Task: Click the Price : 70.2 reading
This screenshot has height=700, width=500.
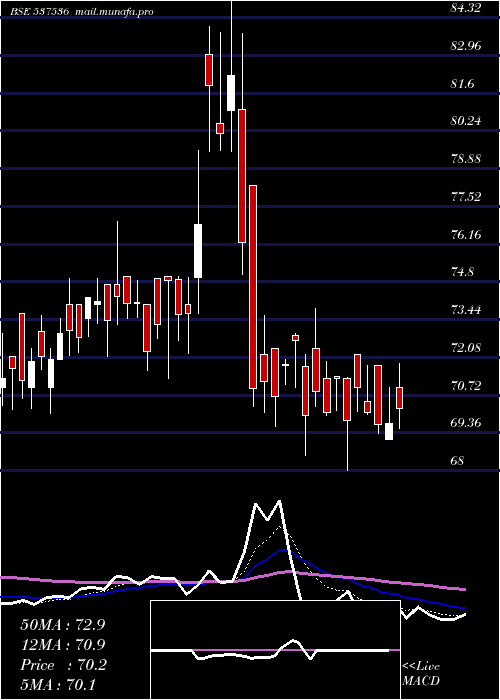Action: click(x=63, y=665)
